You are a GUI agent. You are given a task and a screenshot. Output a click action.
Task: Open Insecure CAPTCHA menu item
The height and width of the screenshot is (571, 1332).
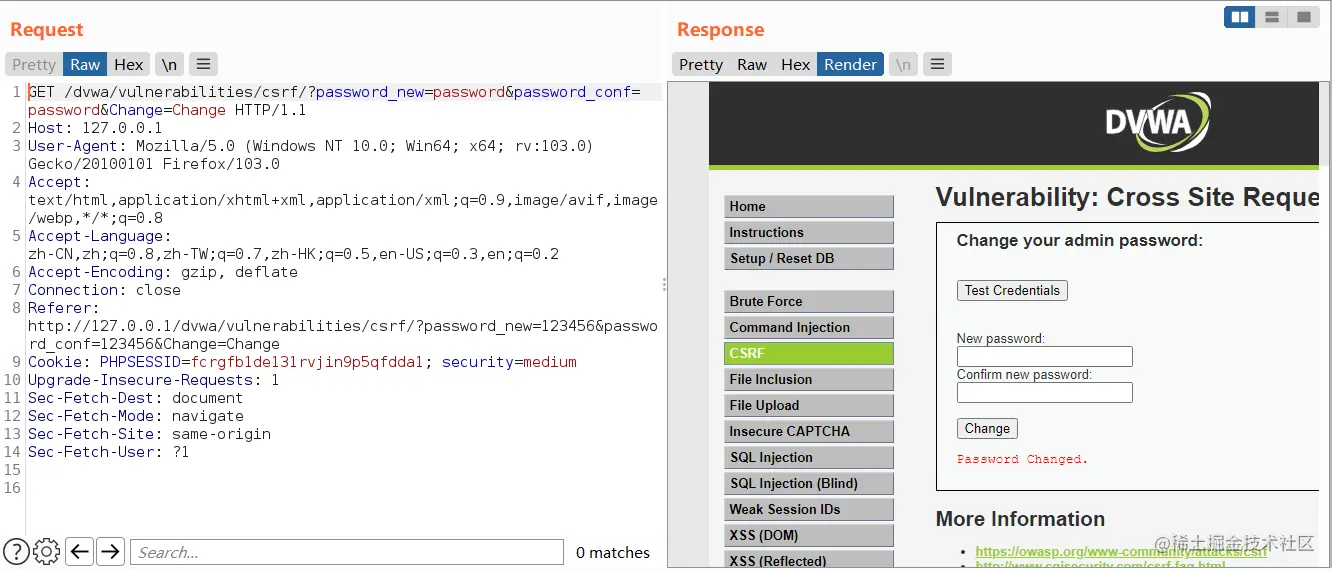coord(808,431)
